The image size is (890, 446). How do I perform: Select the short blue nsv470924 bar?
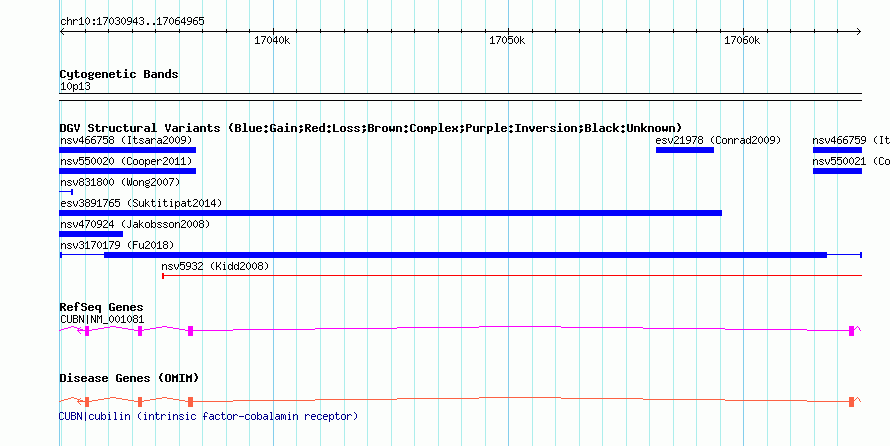tap(91, 234)
